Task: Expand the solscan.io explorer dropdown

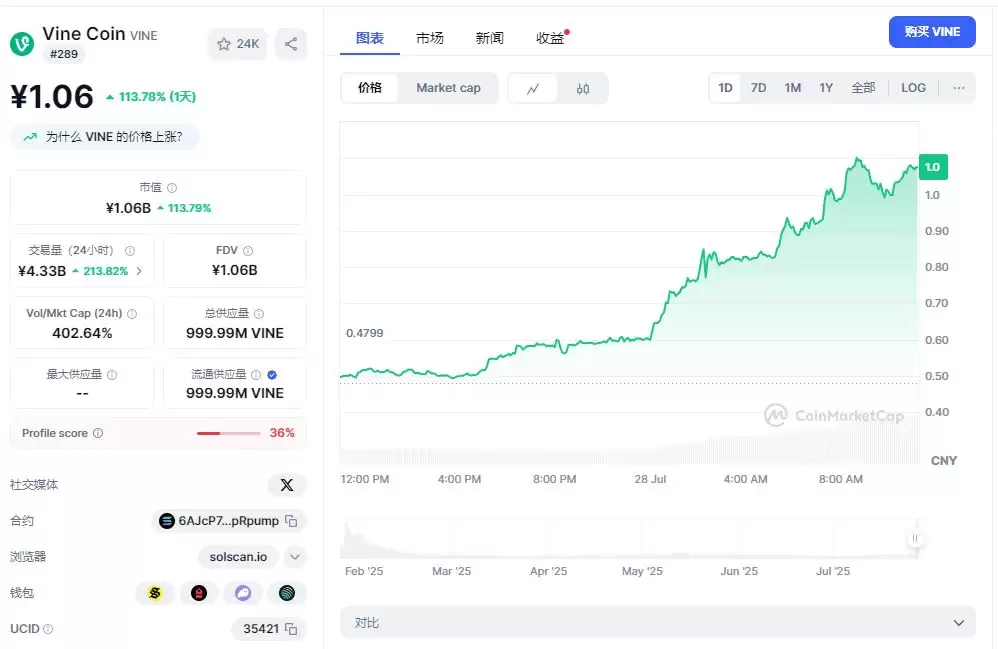Action: click(294, 556)
